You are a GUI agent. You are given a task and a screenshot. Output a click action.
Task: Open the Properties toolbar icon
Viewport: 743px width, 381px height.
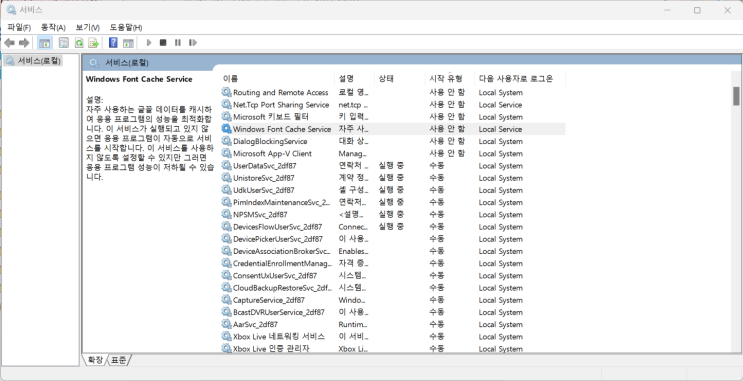click(63, 43)
